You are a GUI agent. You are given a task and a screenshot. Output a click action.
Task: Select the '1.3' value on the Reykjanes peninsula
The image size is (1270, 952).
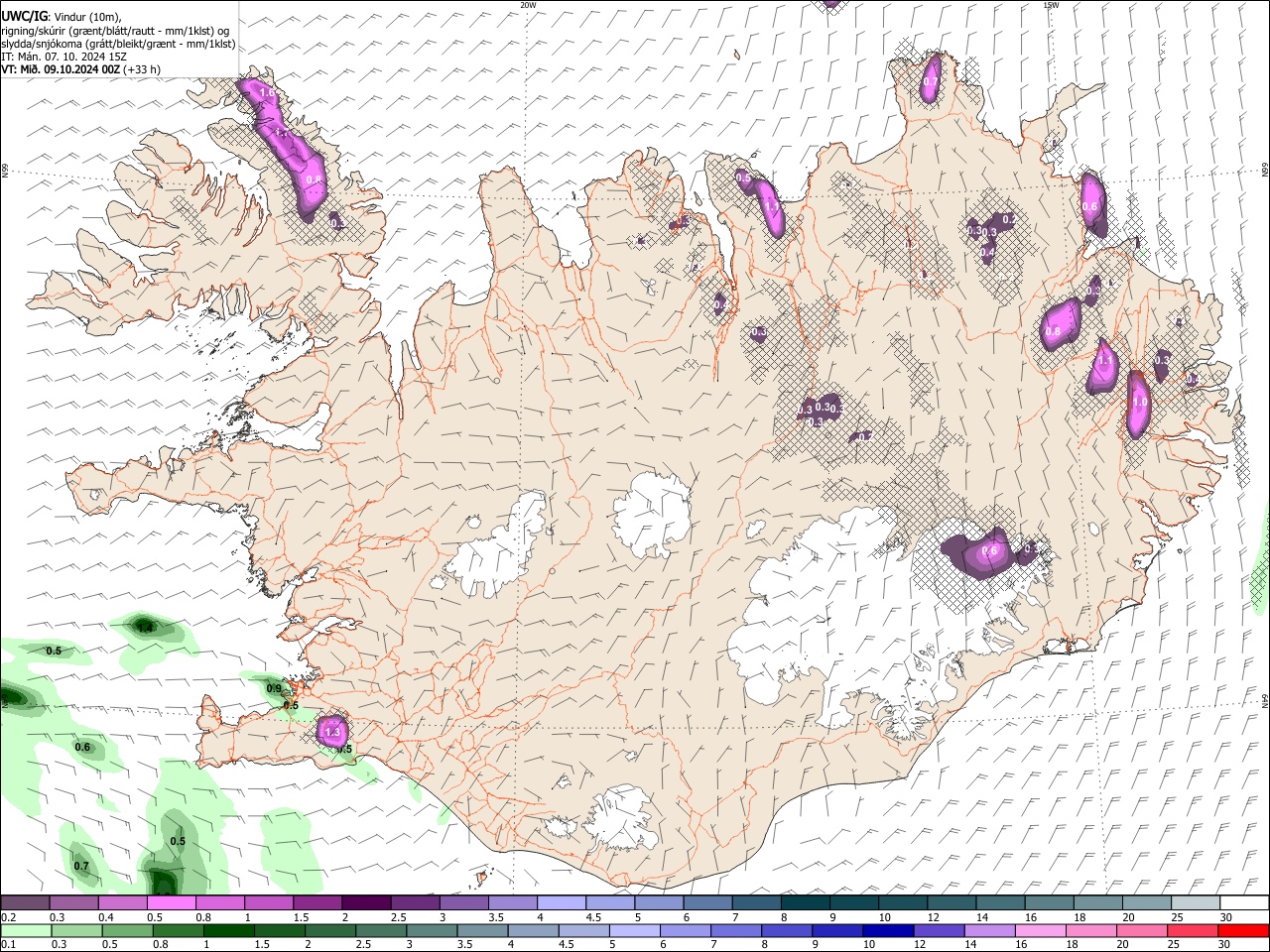click(332, 733)
